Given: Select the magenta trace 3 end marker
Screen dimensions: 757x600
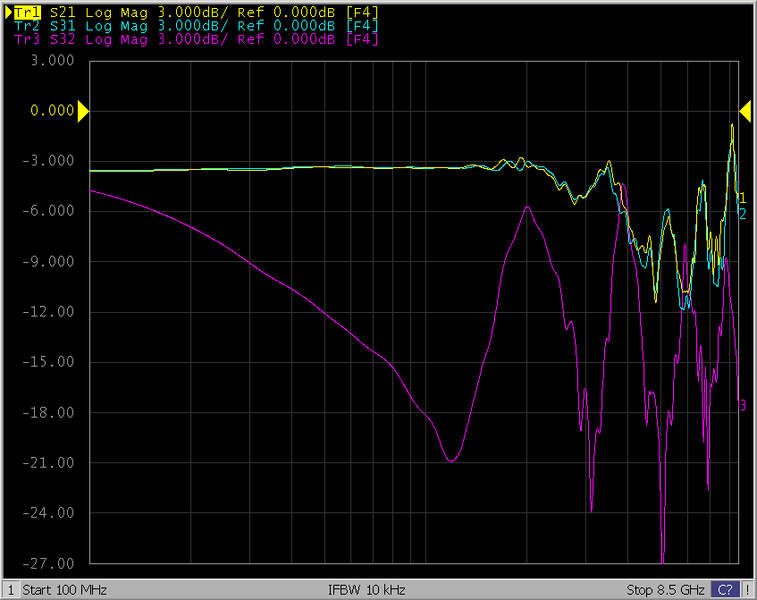Looking at the screenshot, I should 742,405.
